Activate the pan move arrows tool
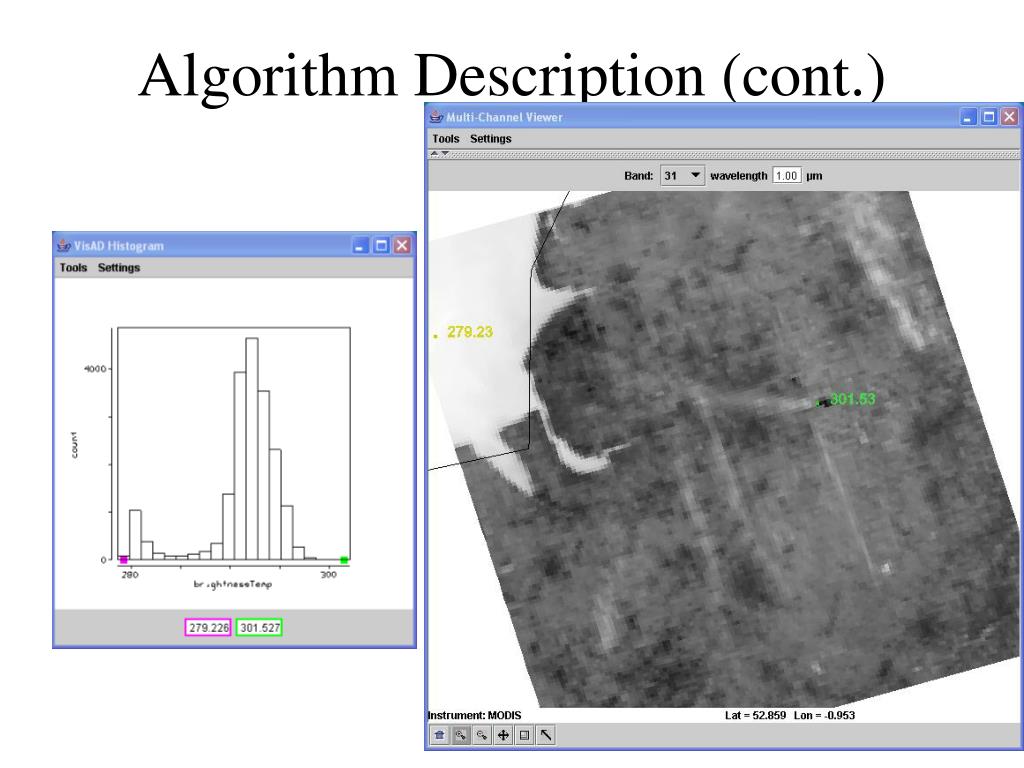 coord(503,736)
